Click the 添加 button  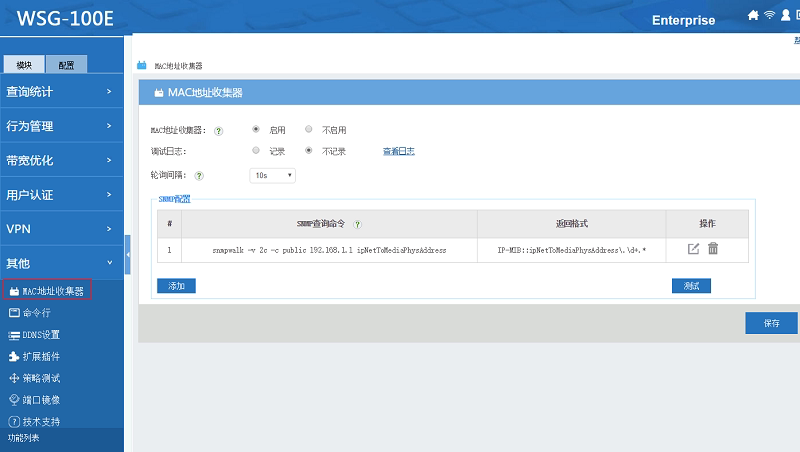point(177,286)
